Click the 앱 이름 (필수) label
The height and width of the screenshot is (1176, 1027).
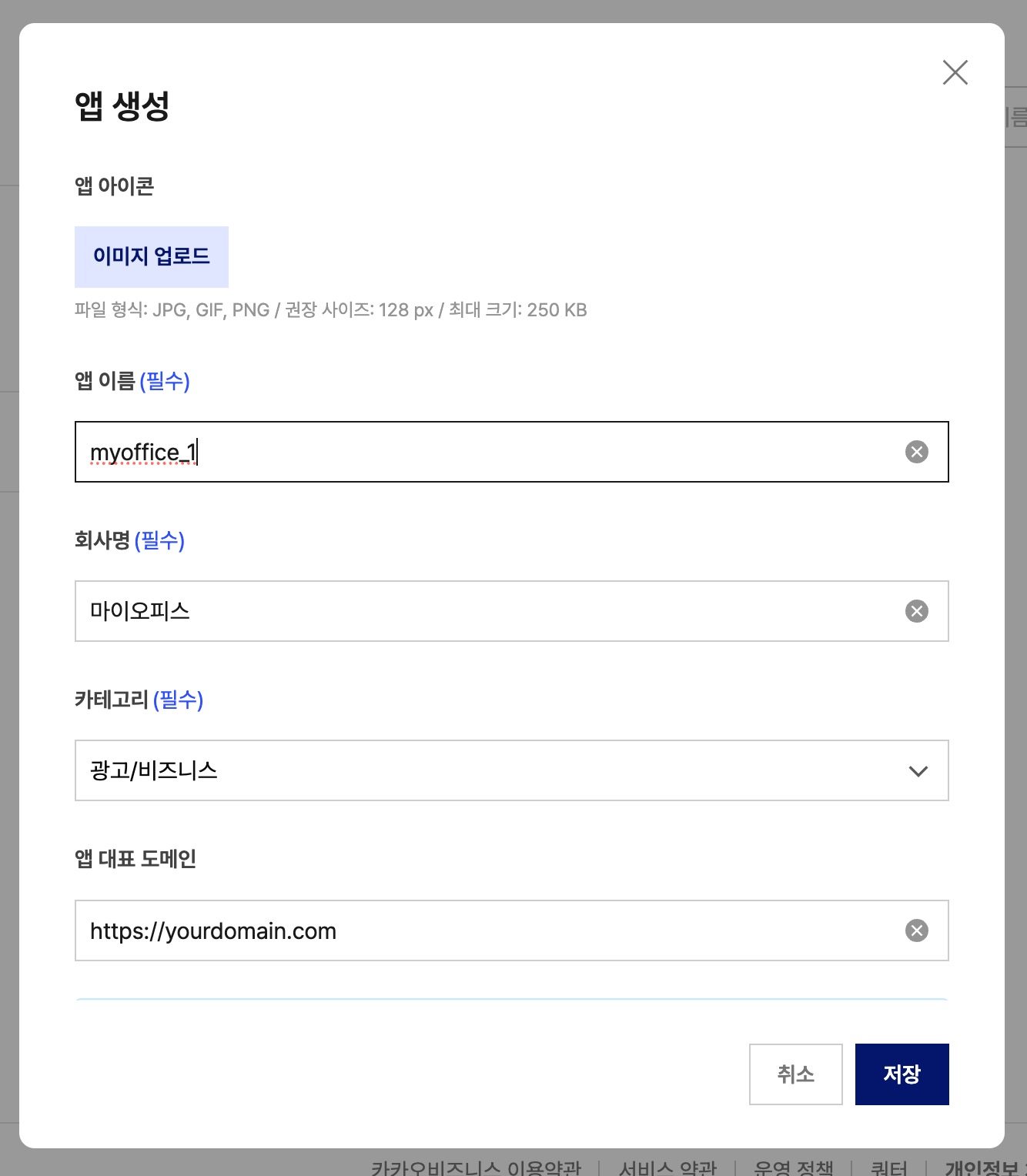(x=132, y=381)
